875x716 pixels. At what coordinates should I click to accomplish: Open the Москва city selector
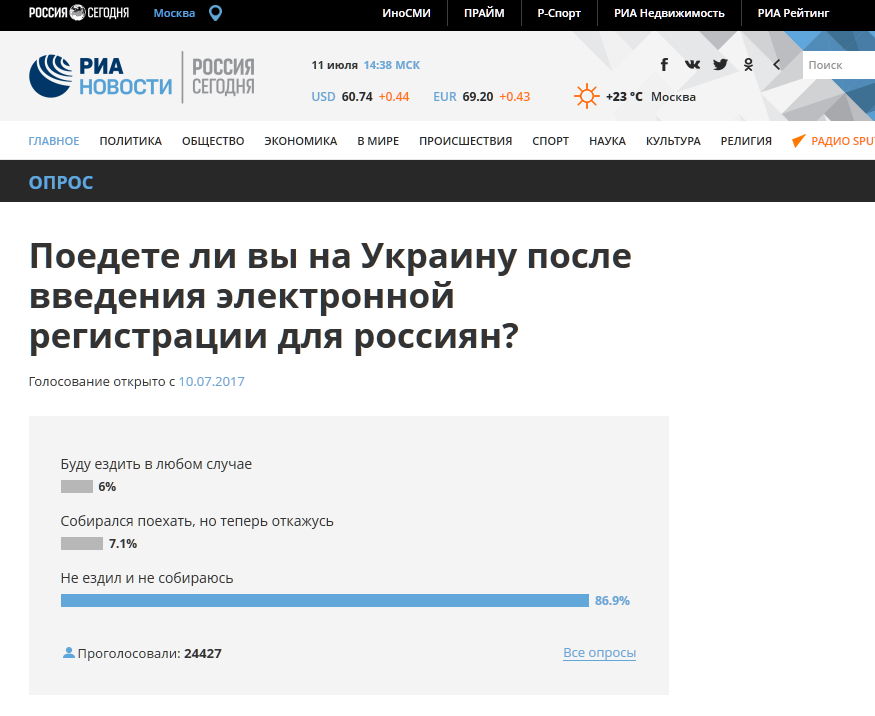pos(173,13)
